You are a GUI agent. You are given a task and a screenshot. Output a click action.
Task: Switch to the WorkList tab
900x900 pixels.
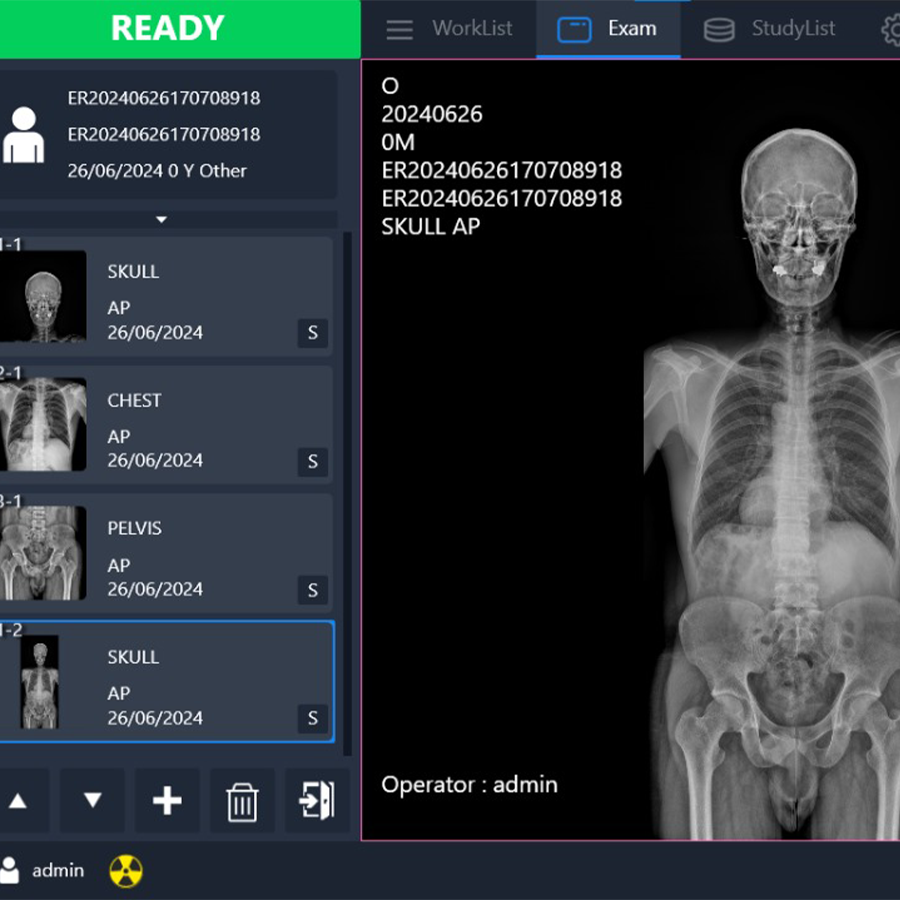[449, 29]
